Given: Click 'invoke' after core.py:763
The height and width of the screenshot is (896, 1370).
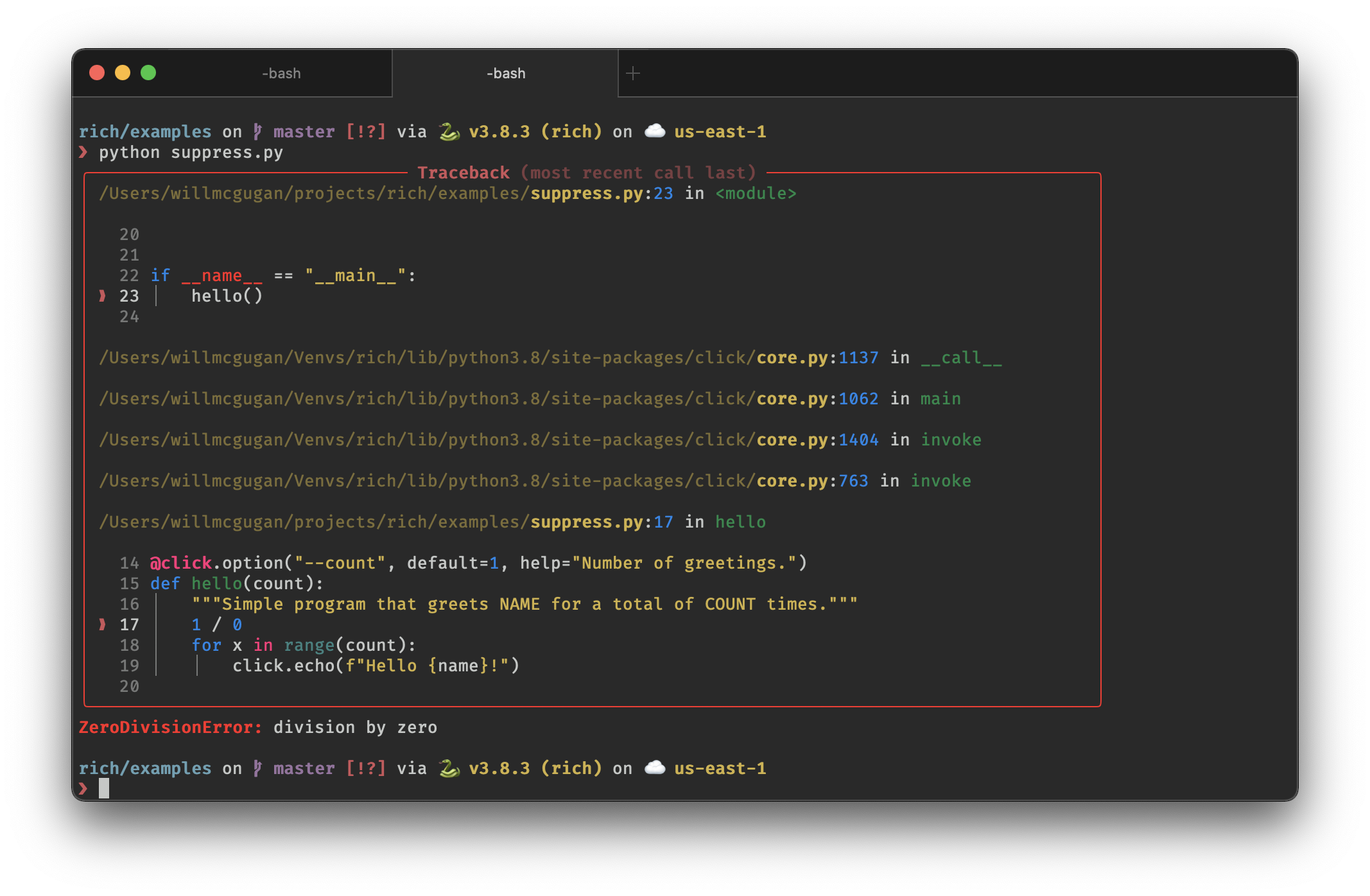Looking at the screenshot, I should click(941, 481).
